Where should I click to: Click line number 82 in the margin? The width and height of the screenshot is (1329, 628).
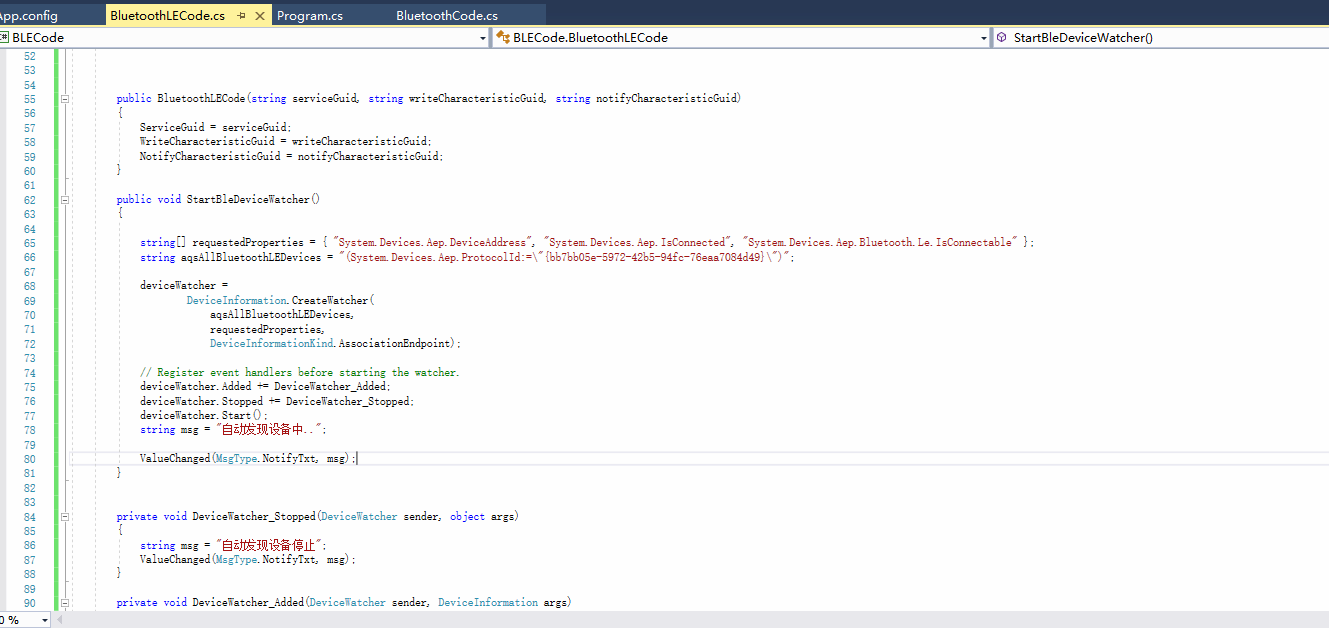coord(29,488)
